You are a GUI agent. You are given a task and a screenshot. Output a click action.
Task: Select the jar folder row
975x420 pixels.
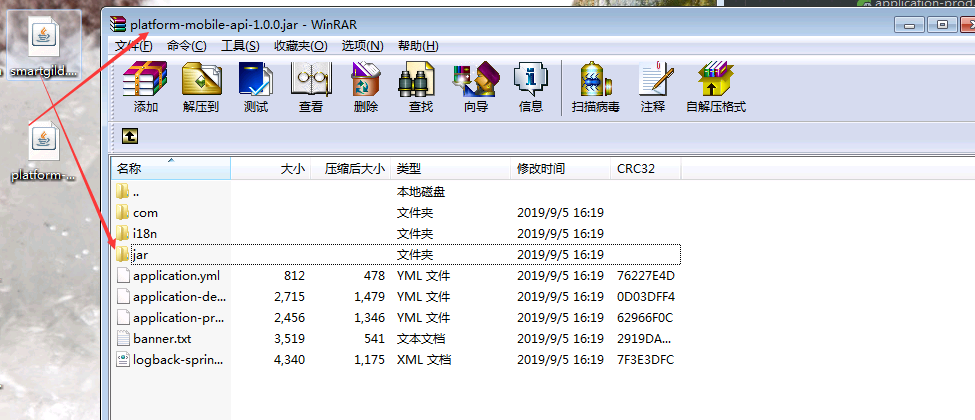[x=398, y=254]
